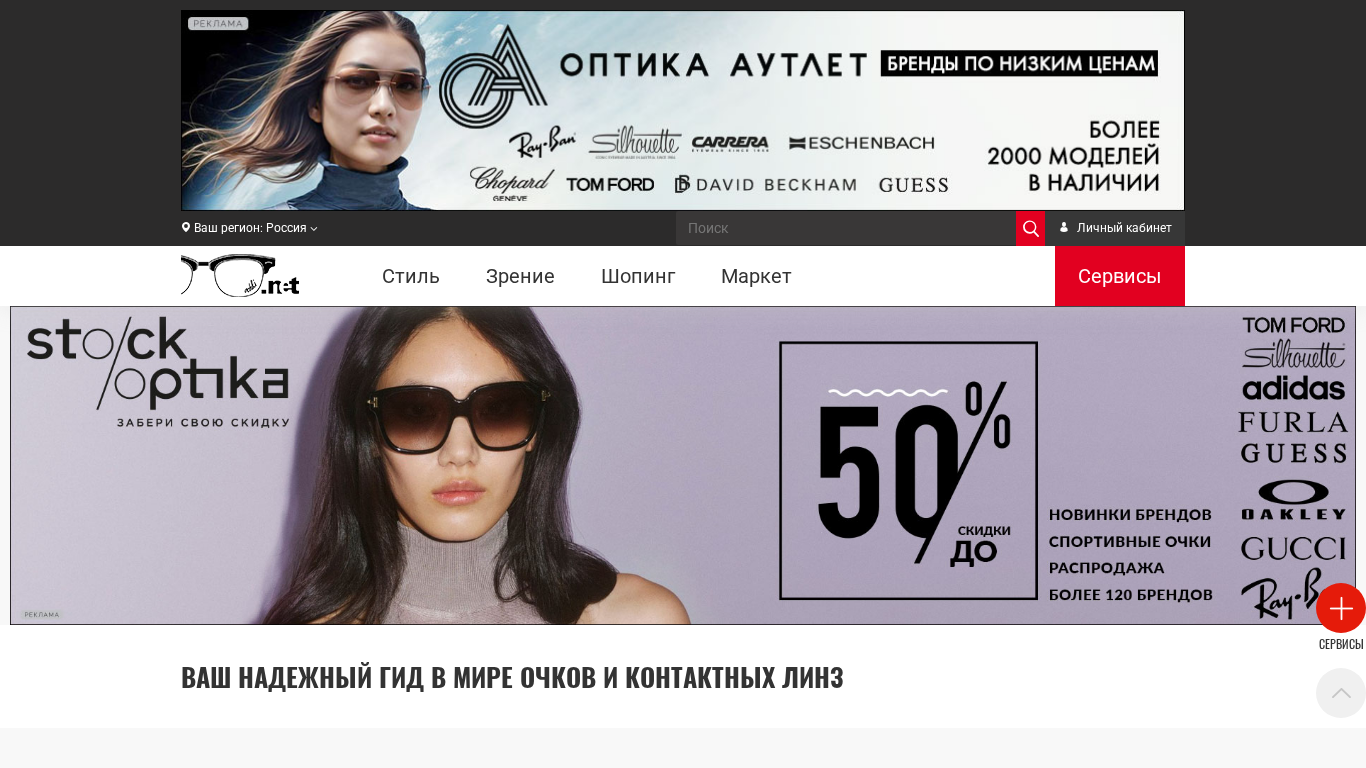Open the red plus Сервисы floating button
This screenshot has height=768, width=1366.
(x=1341, y=608)
